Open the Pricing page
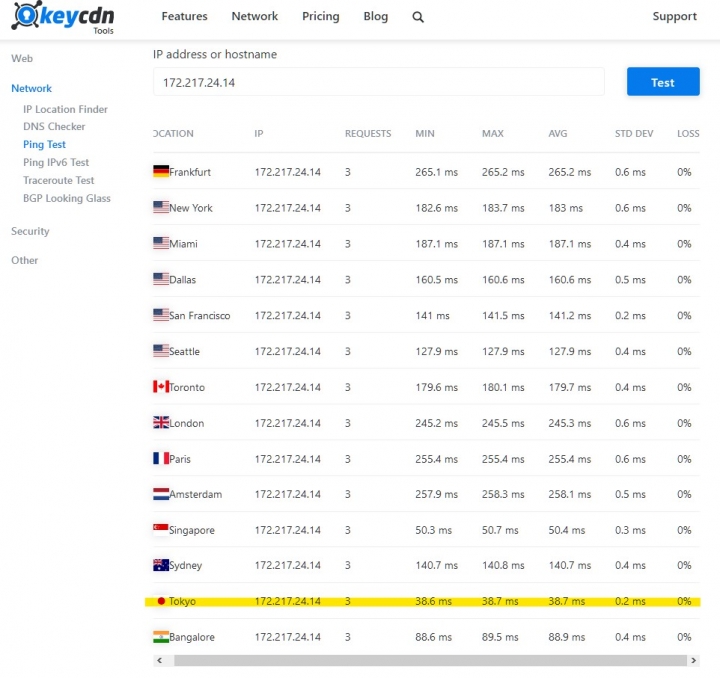Screen dimensions: 720x678 [321, 17]
